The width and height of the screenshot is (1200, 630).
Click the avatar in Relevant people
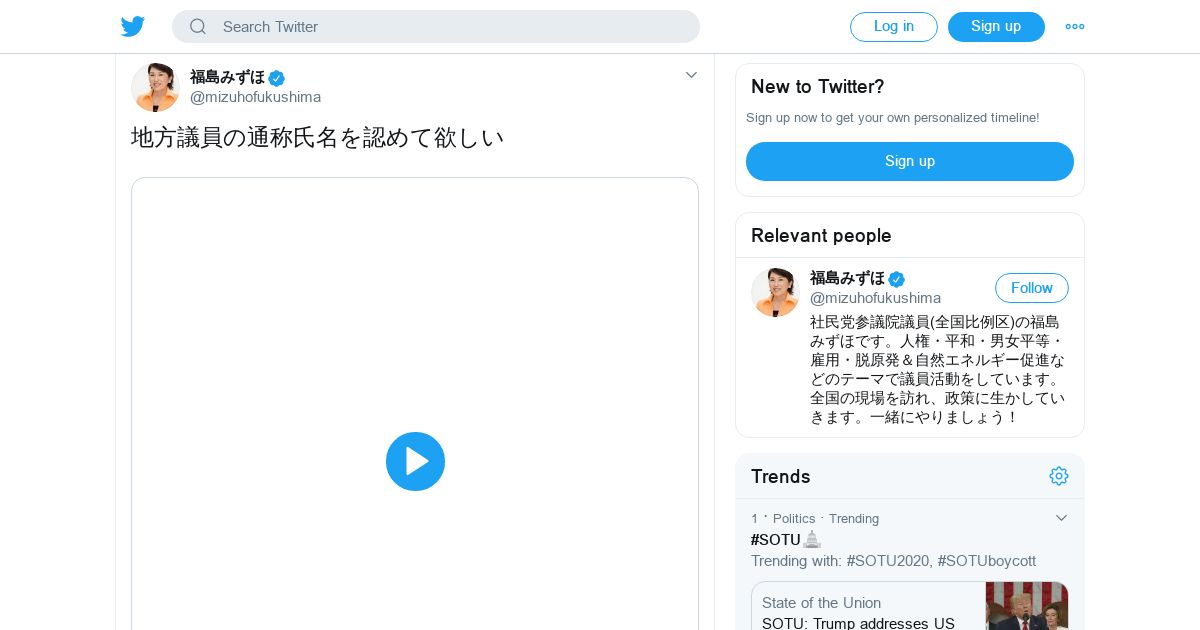pyautogui.click(x=775, y=292)
